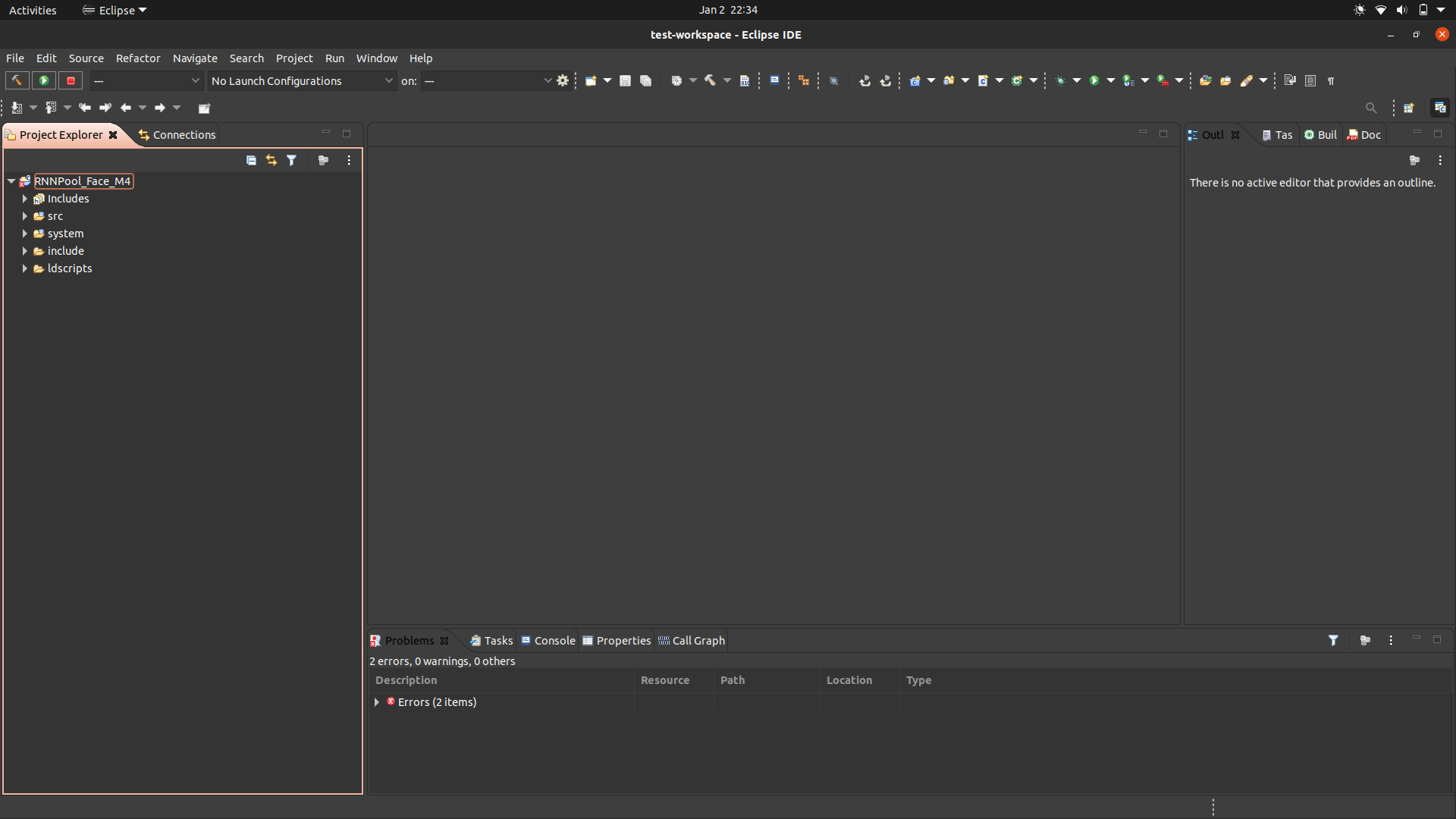Open launch configuration settings gear
1456x819 pixels.
pos(563,80)
